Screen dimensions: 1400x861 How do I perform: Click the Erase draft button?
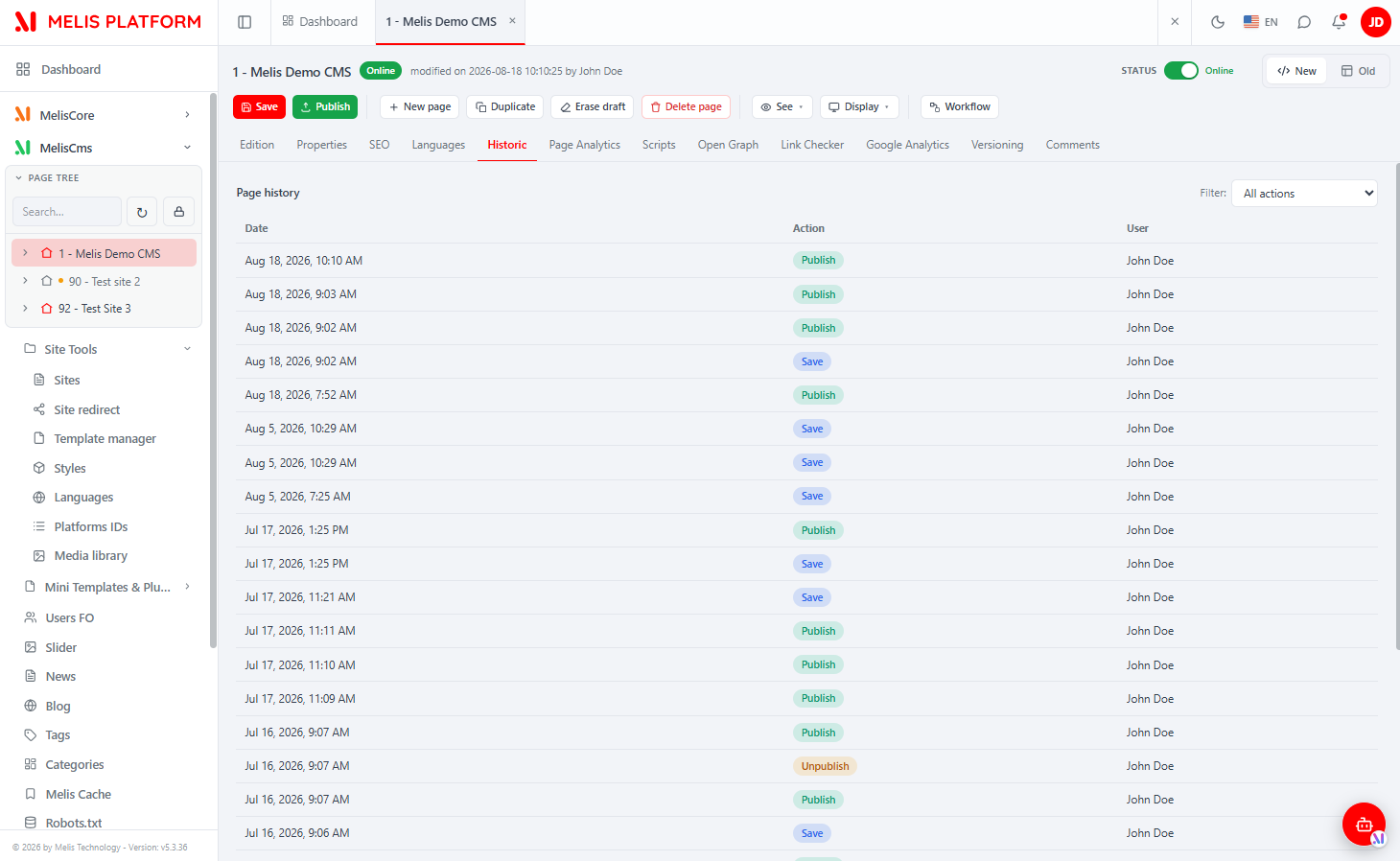(593, 106)
